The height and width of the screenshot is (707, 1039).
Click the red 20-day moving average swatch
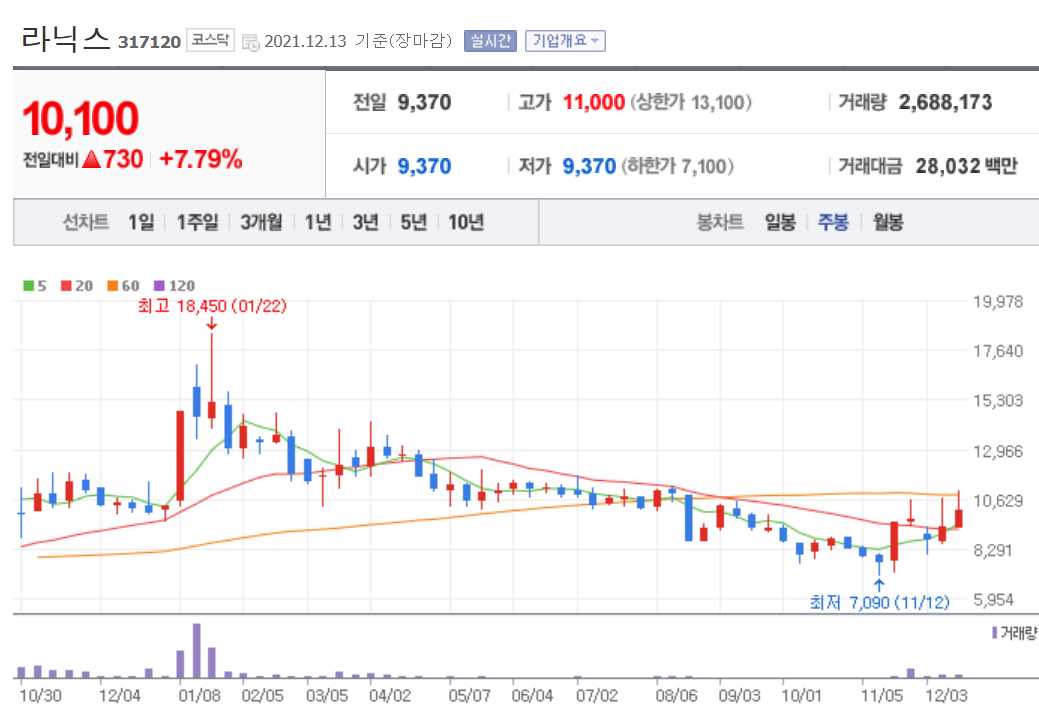coord(66,286)
